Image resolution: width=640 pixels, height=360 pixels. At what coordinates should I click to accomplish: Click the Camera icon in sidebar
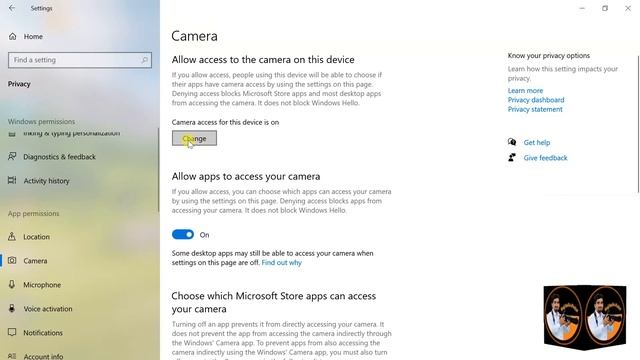click(12, 260)
